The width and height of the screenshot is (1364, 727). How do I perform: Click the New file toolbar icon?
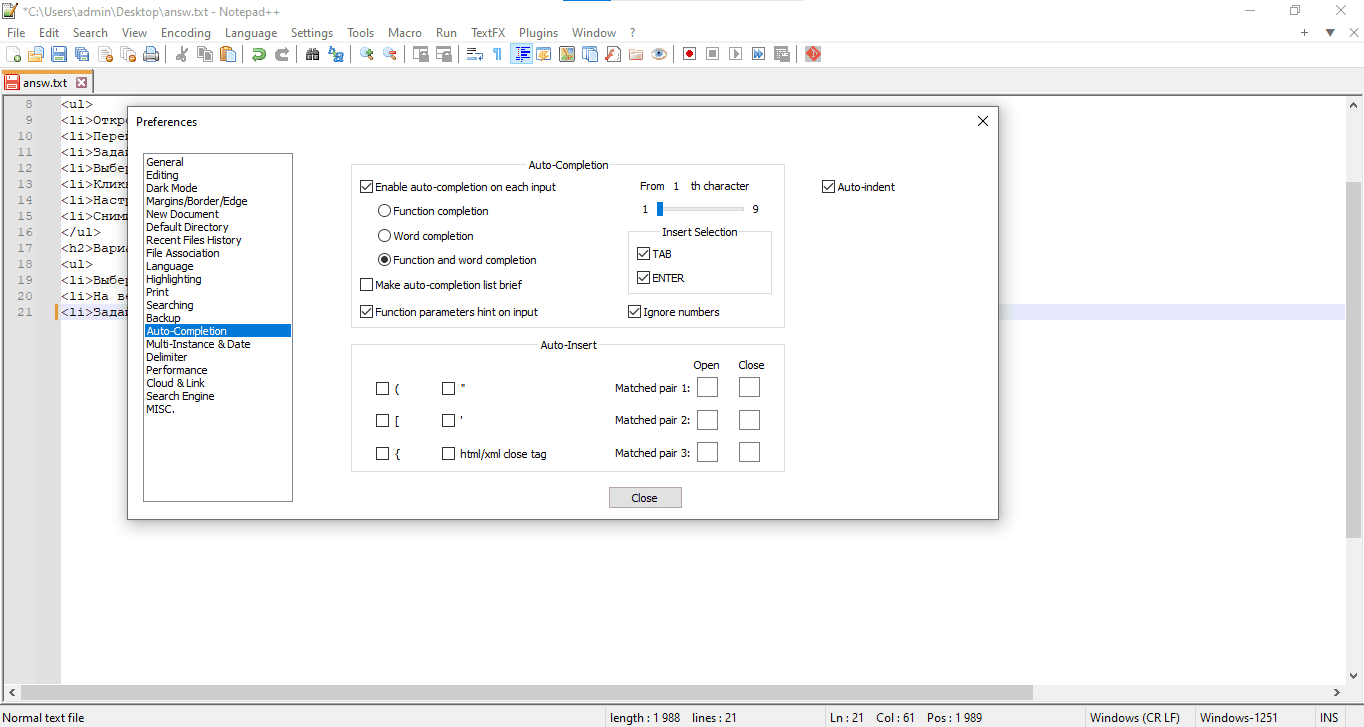click(x=14, y=54)
